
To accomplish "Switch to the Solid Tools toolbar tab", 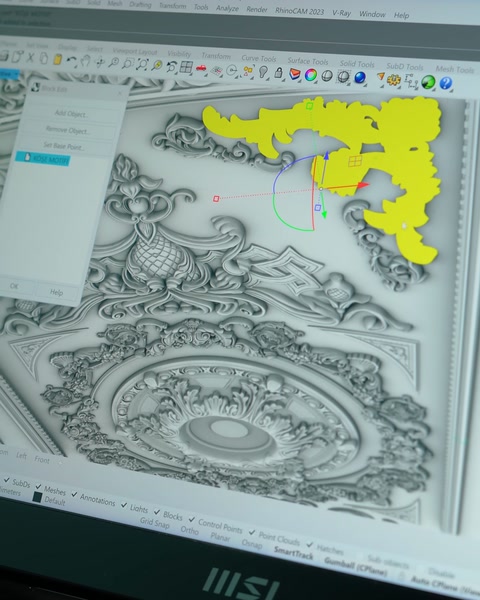I will point(357,64).
